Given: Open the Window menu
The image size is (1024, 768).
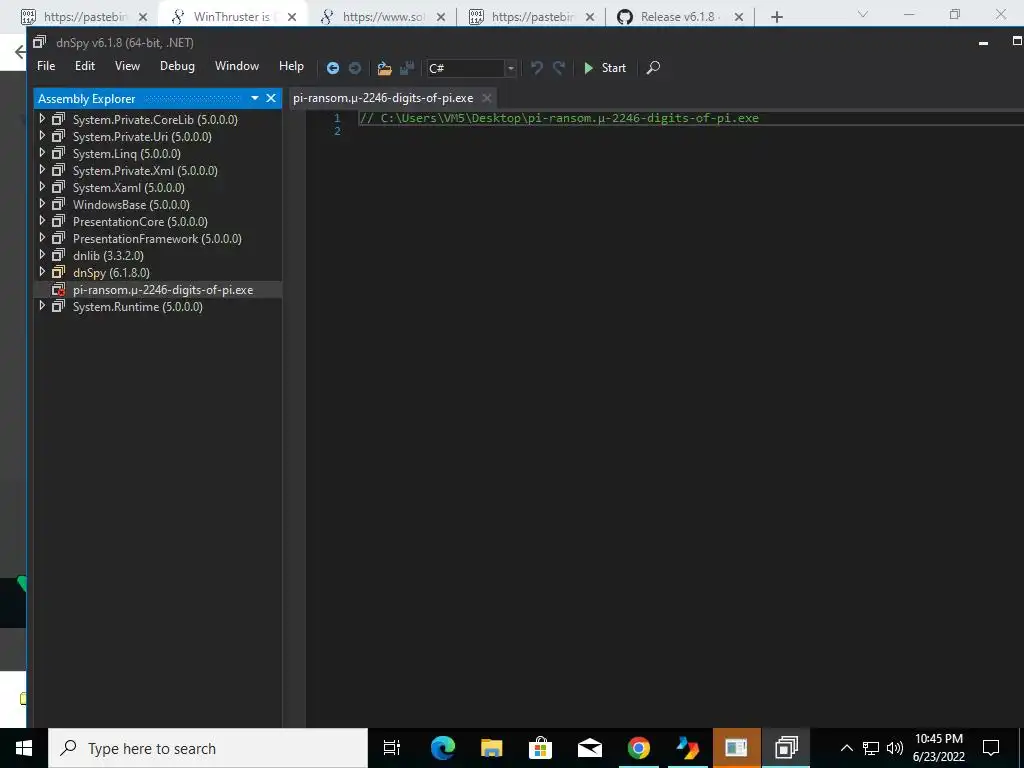Looking at the screenshot, I should pos(237,66).
